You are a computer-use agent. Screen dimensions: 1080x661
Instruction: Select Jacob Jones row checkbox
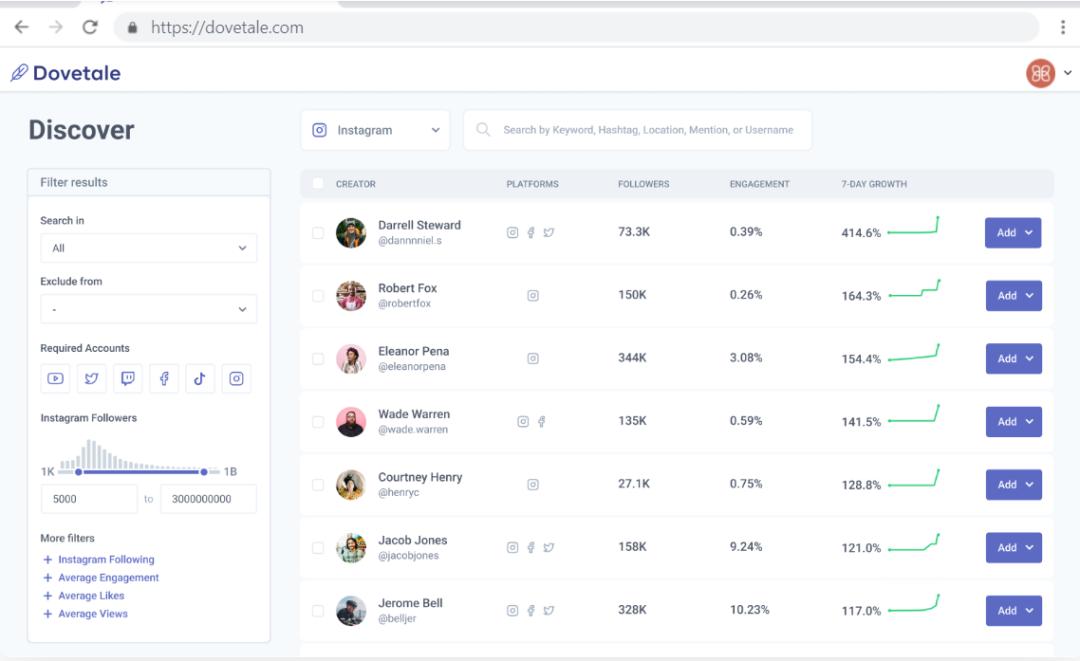coord(318,548)
